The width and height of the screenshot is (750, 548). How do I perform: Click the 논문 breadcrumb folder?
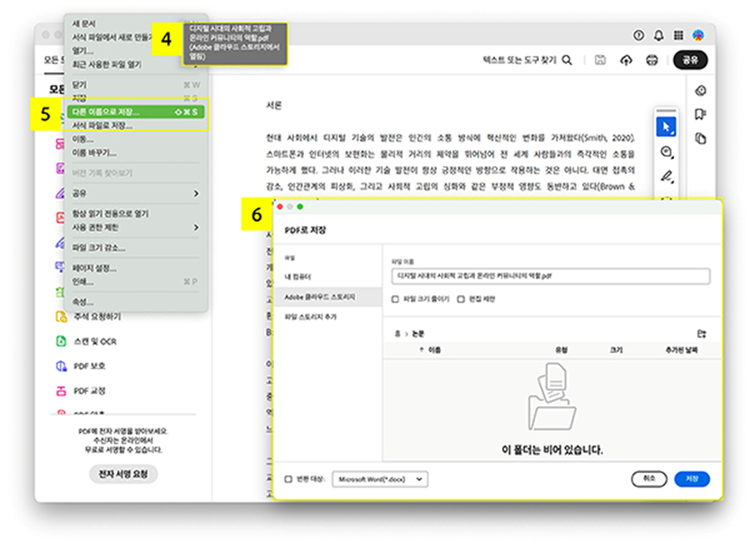click(x=418, y=334)
